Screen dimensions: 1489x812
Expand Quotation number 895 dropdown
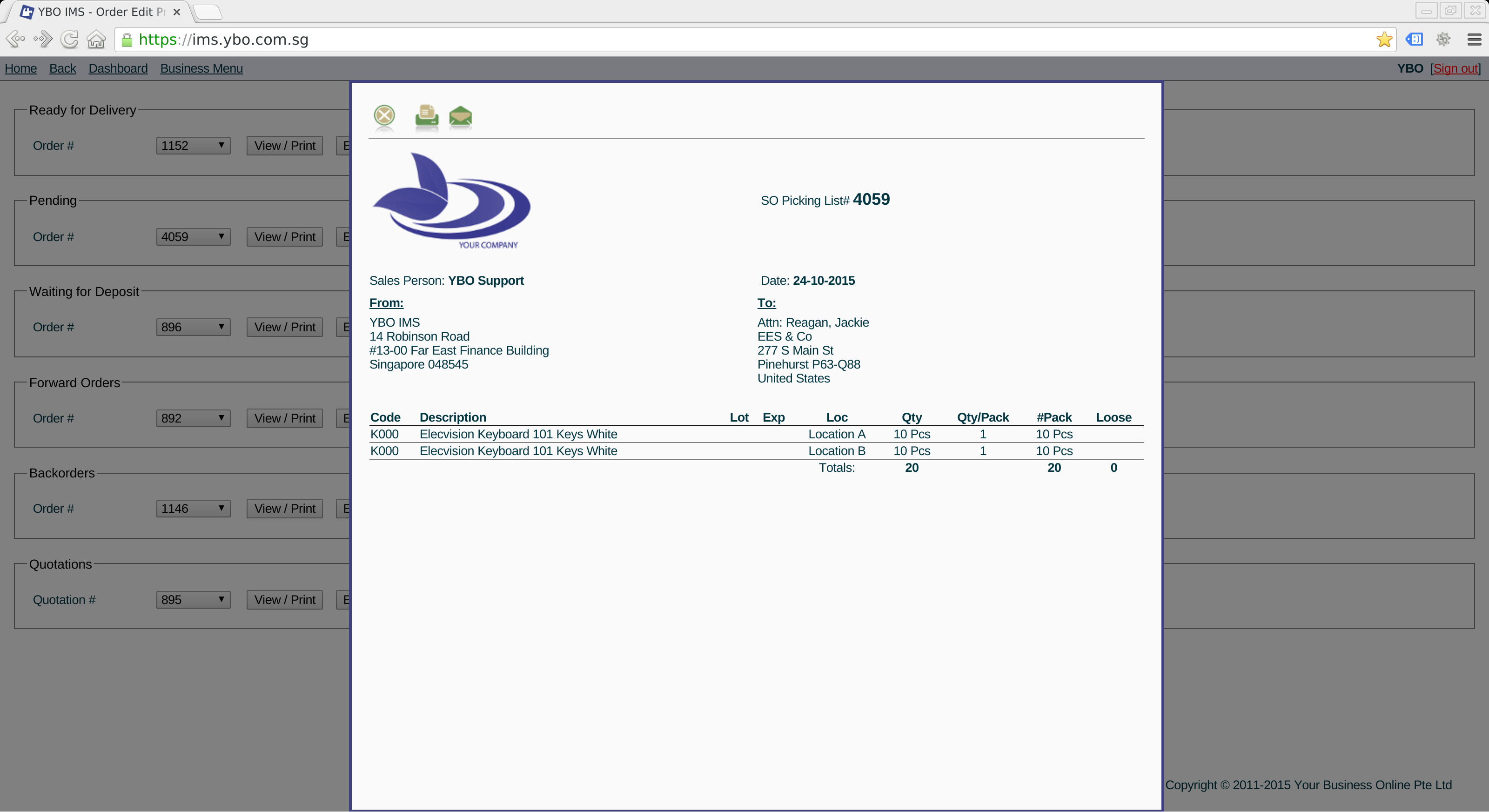click(193, 600)
